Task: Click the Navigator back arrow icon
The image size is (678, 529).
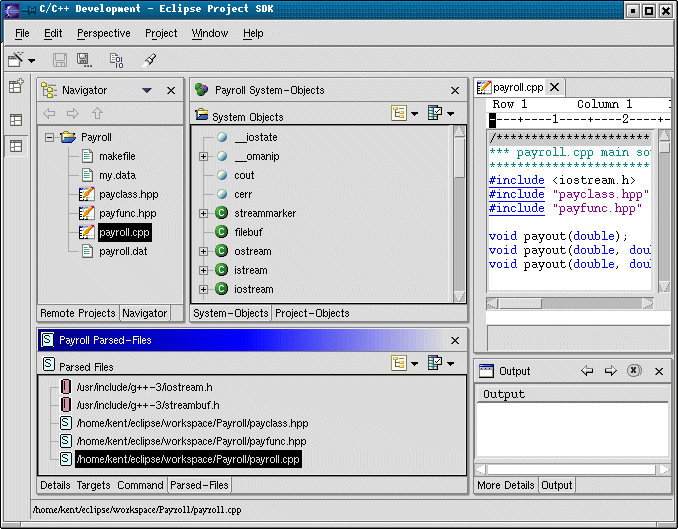Action: point(49,113)
